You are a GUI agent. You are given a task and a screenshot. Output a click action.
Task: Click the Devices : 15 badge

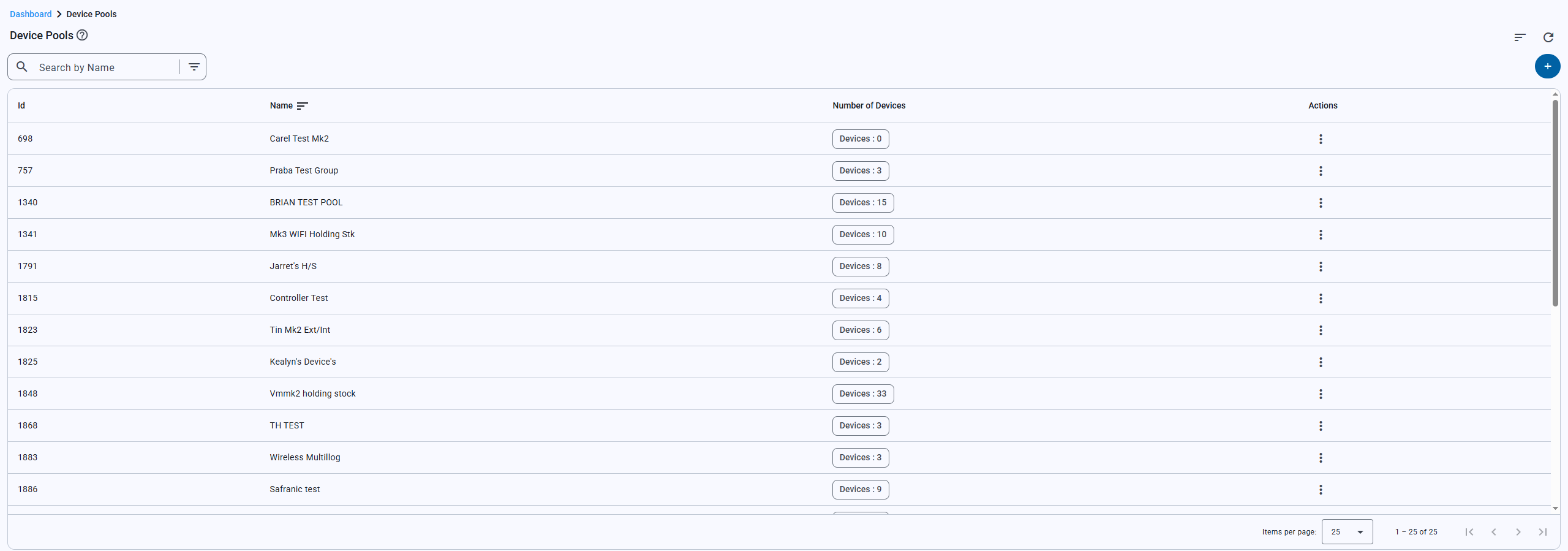click(862, 203)
